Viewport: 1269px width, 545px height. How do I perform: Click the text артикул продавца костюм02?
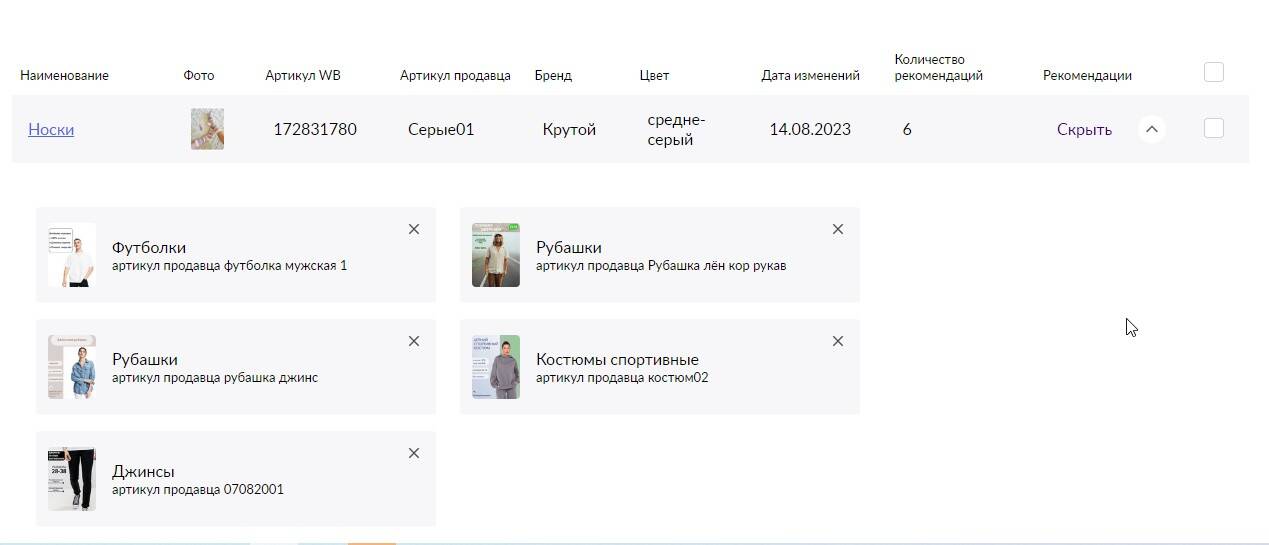[622, 378]
